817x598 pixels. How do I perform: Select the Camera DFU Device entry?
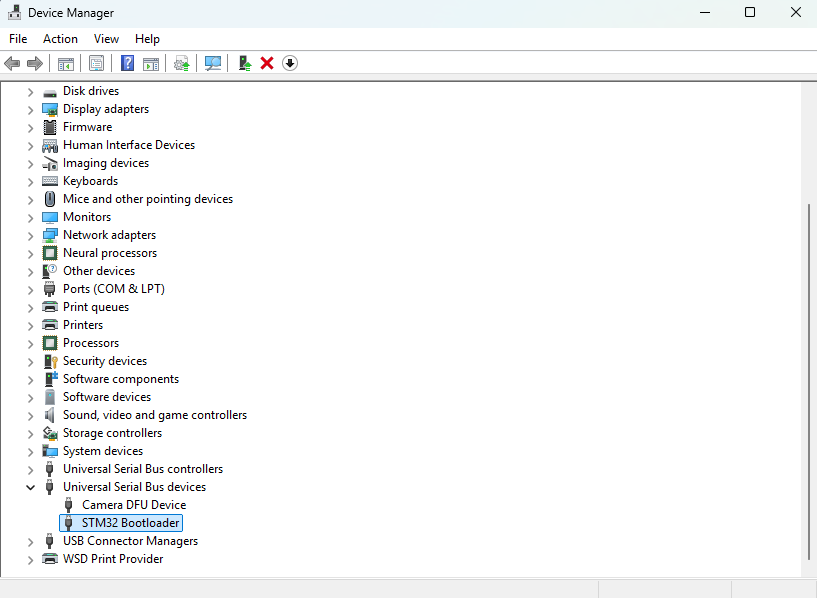pyautogui.click(x=134, y=505)
